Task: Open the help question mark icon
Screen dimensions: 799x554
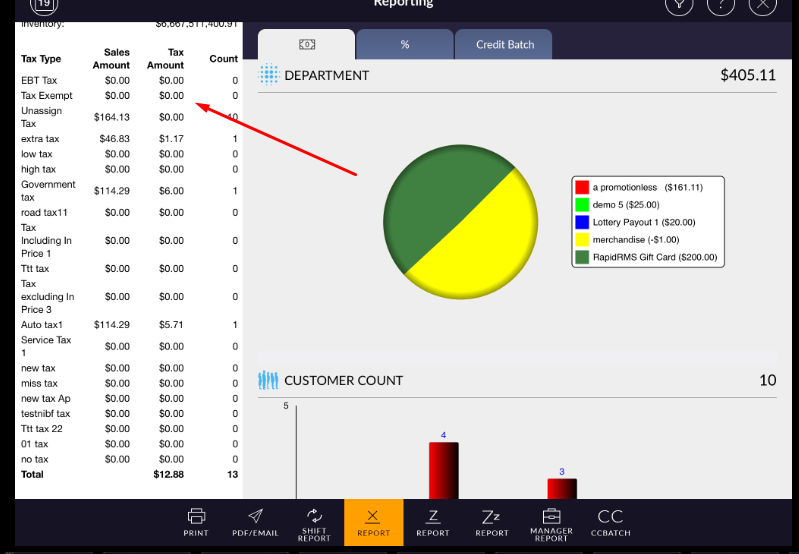Action: 721,4
